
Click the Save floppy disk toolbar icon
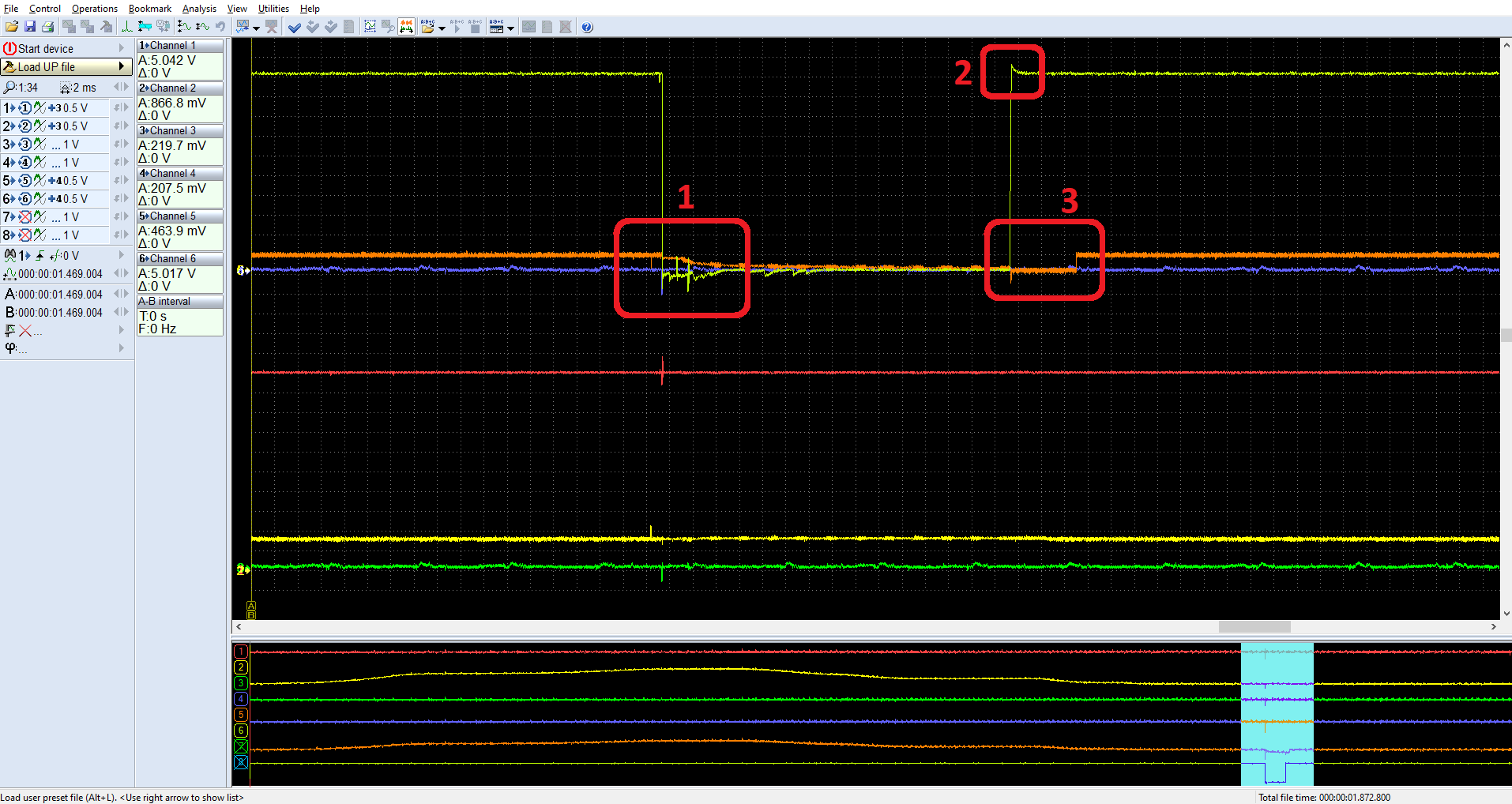pyautogui.click(x=30, y=27)
